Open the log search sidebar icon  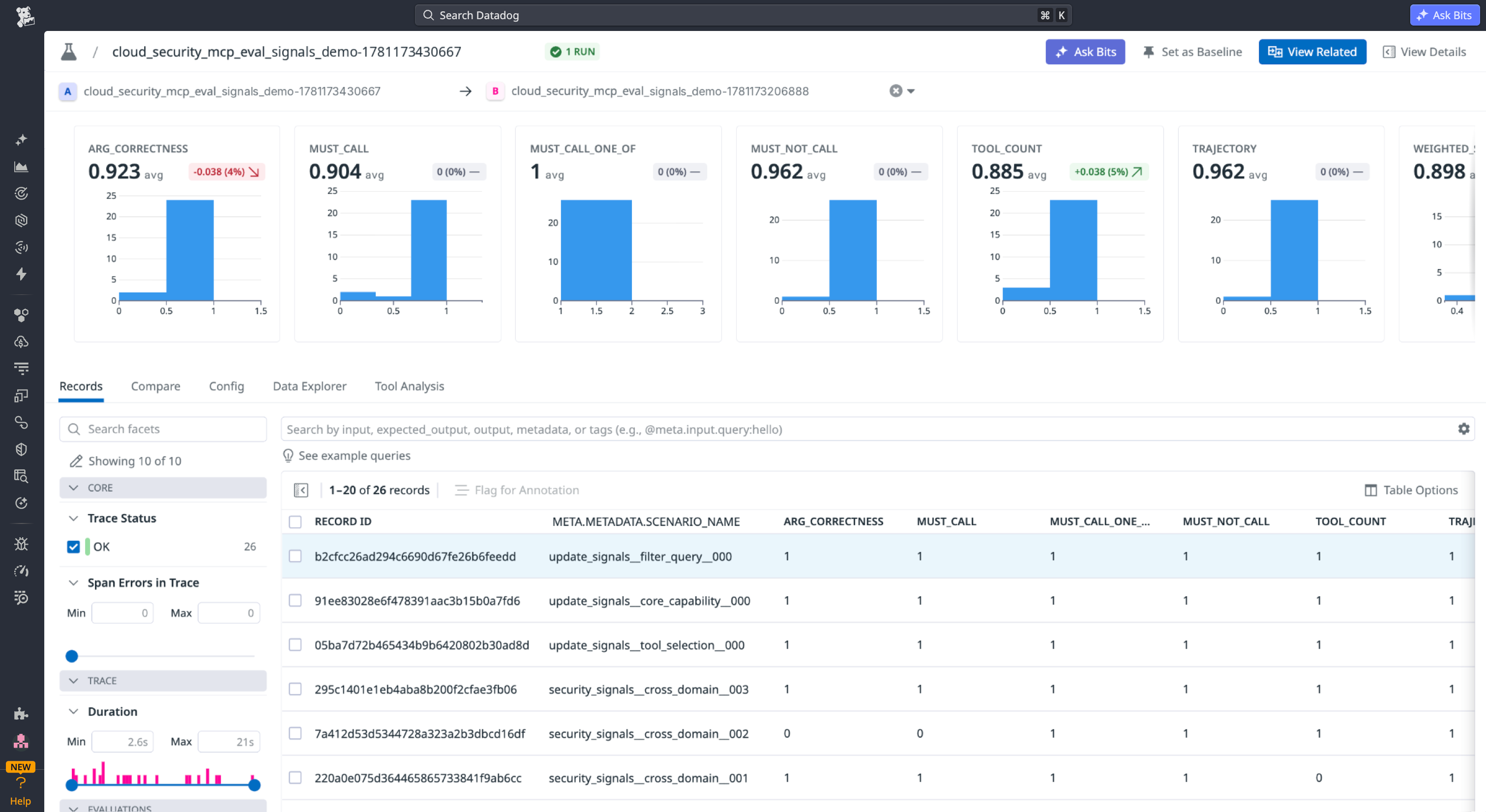pyautogui.click(x=21, y=476)
